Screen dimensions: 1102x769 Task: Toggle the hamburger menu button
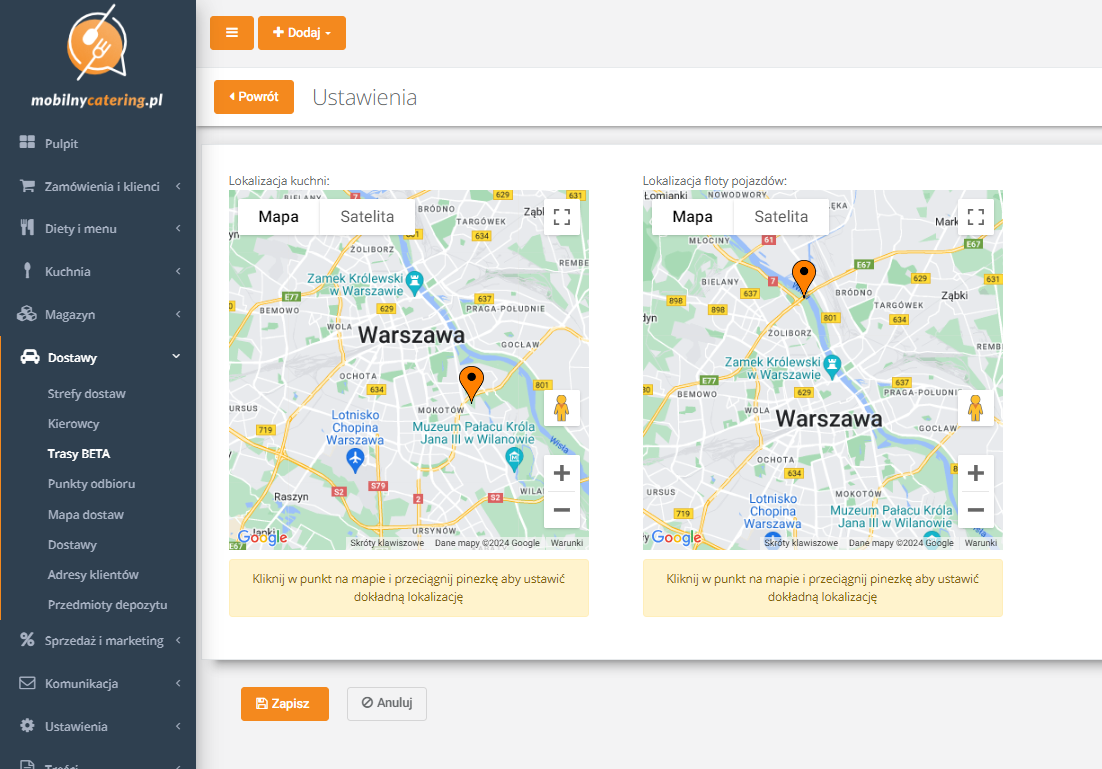232,33
